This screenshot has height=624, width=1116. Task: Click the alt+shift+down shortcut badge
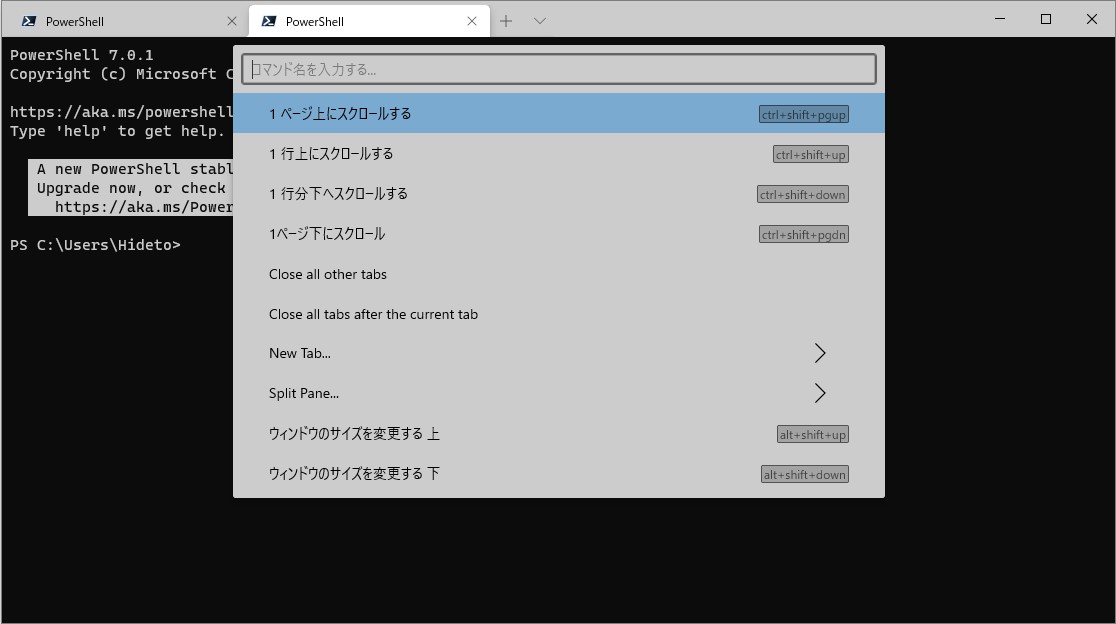(x=804, y=473)
